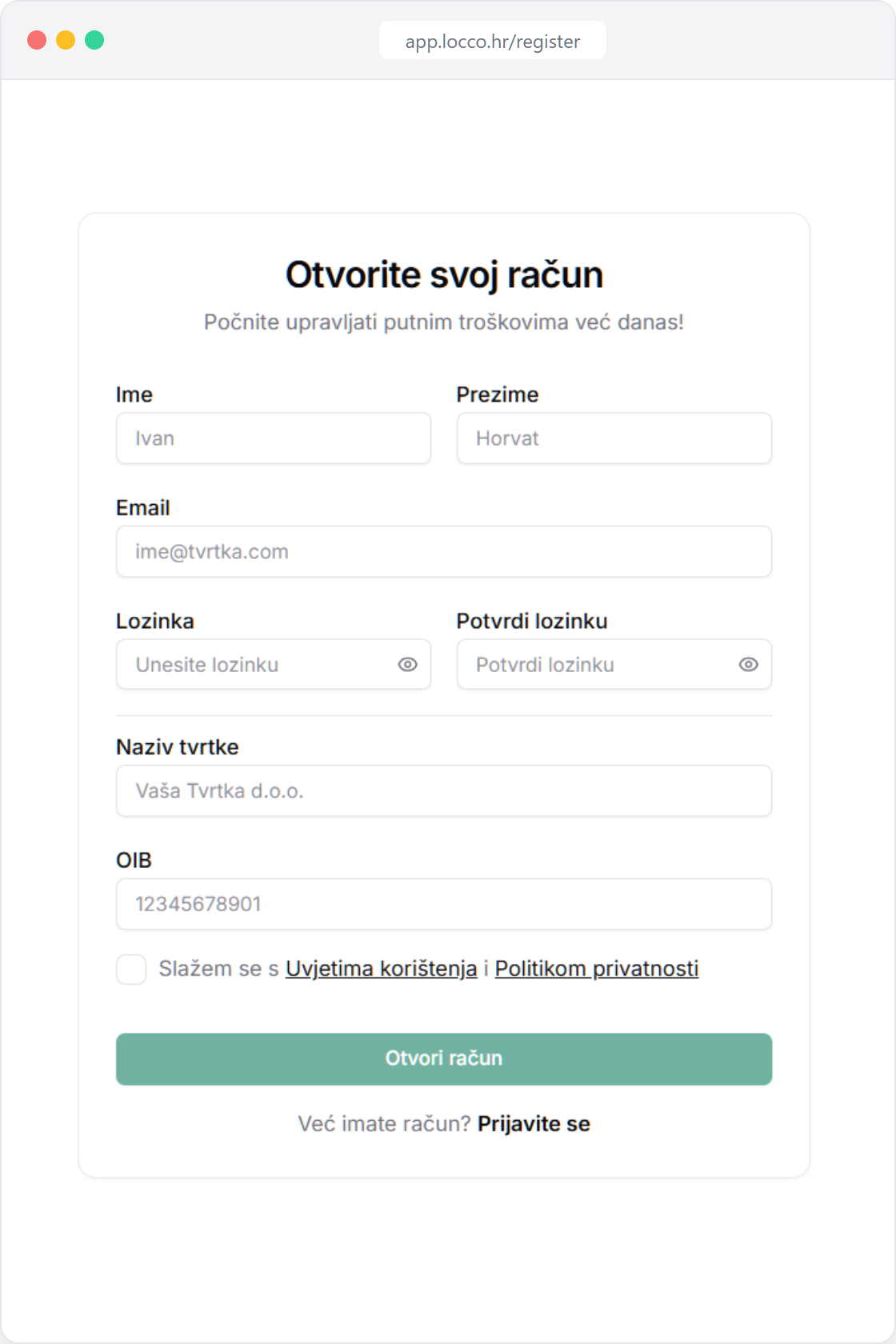This screenshot has height=1344, width=896.
Task: Reveal the Potvrdi lozinku password text
Action: pyautogui.click(x=749, y=664)
